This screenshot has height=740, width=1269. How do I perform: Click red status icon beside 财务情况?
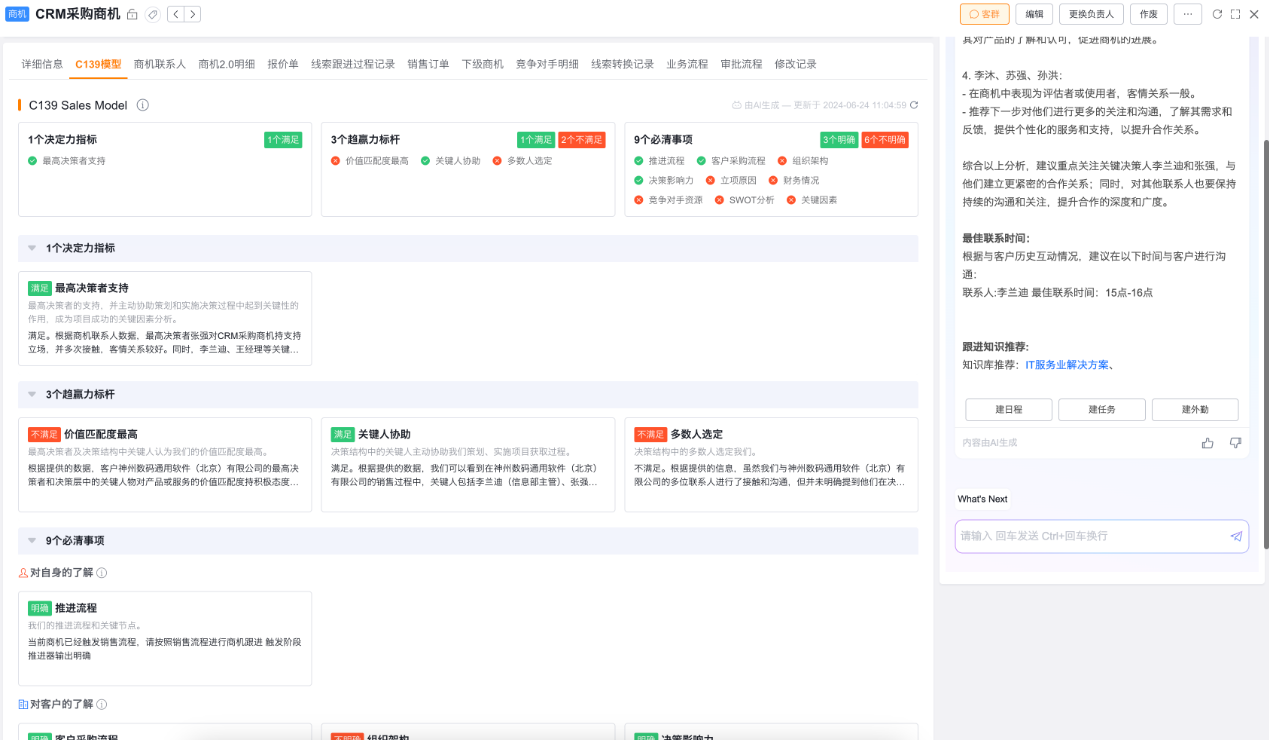point(774,180)
